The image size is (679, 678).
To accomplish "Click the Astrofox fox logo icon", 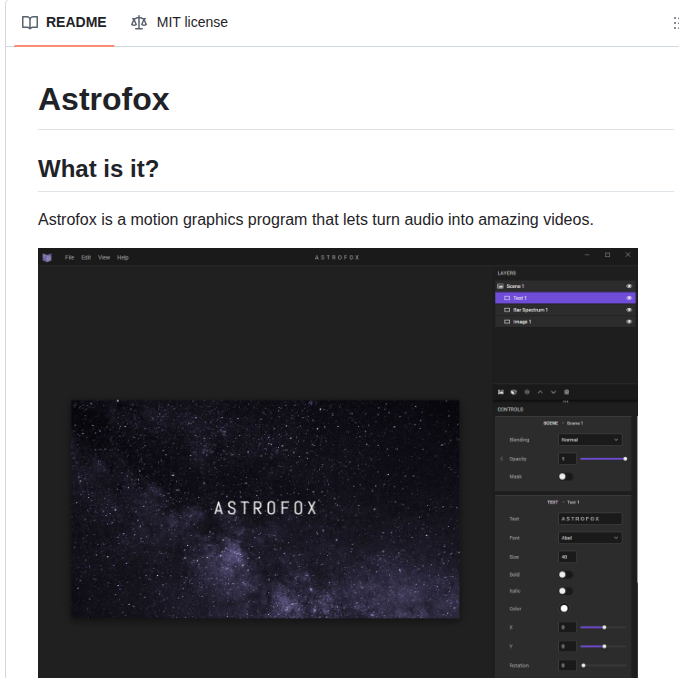I will [x=47, y=258].
